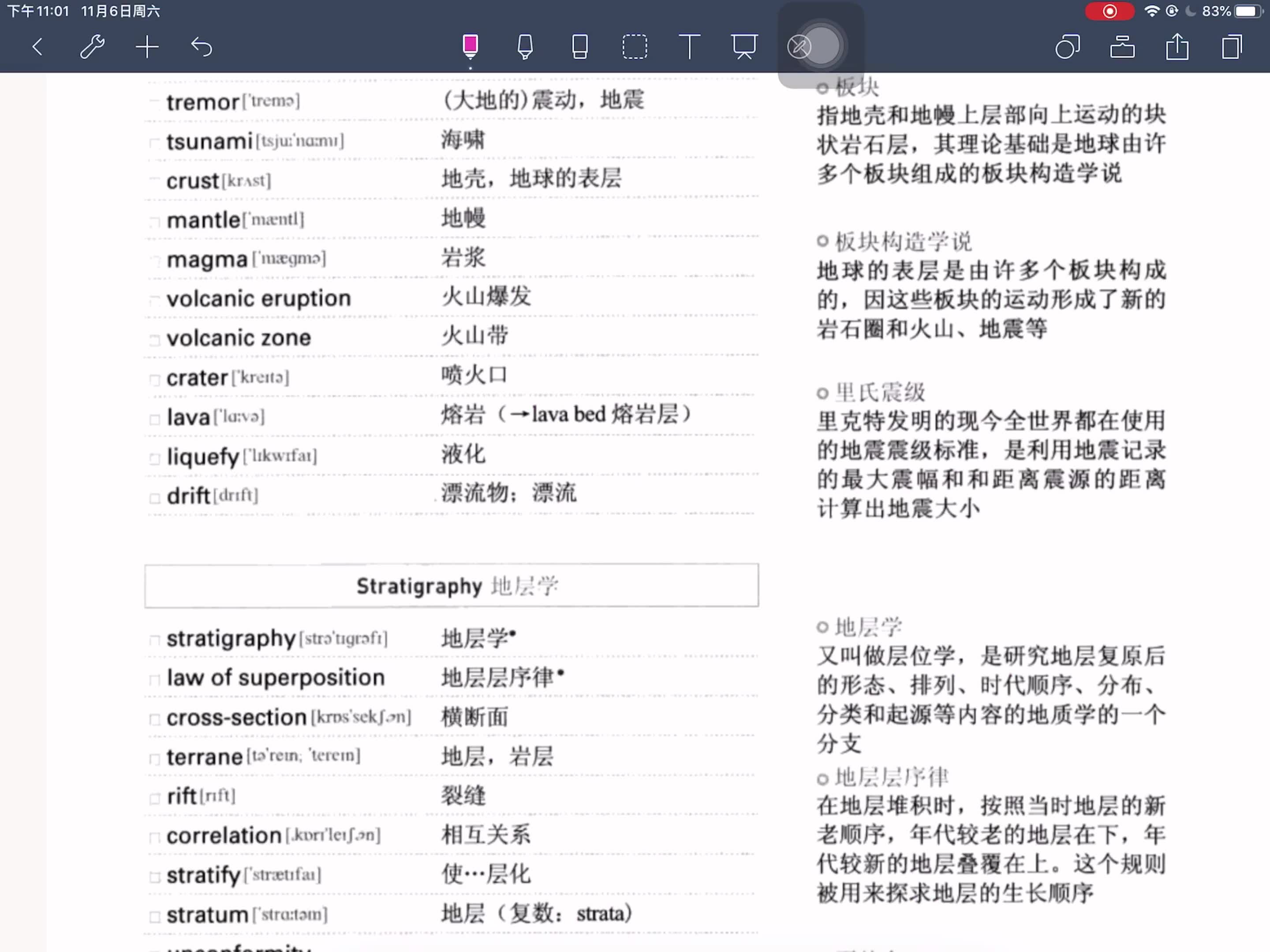Screen dimensions: 1270x952
Task: Tick the checkbox beside volcanic zone
Action: coord(154,340)
